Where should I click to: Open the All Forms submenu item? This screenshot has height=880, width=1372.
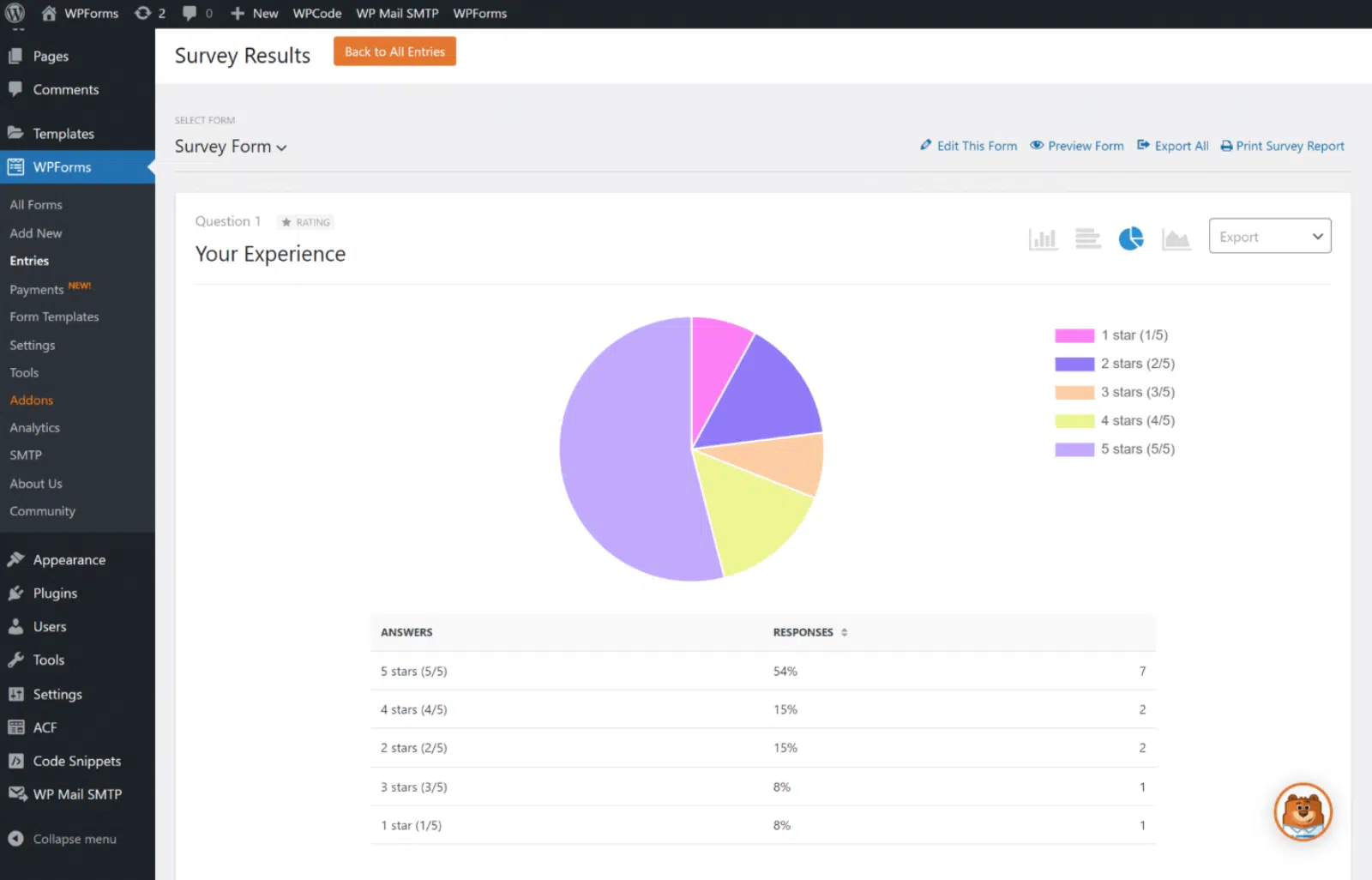point(36,205)
